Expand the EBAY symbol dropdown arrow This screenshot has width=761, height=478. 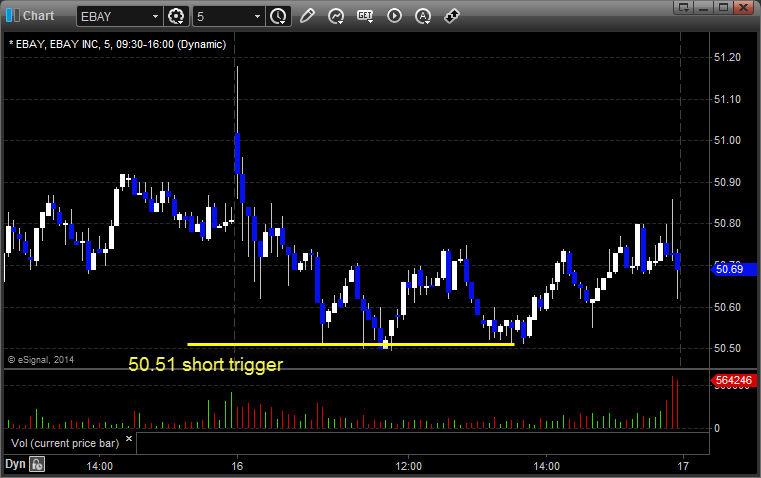155,16
